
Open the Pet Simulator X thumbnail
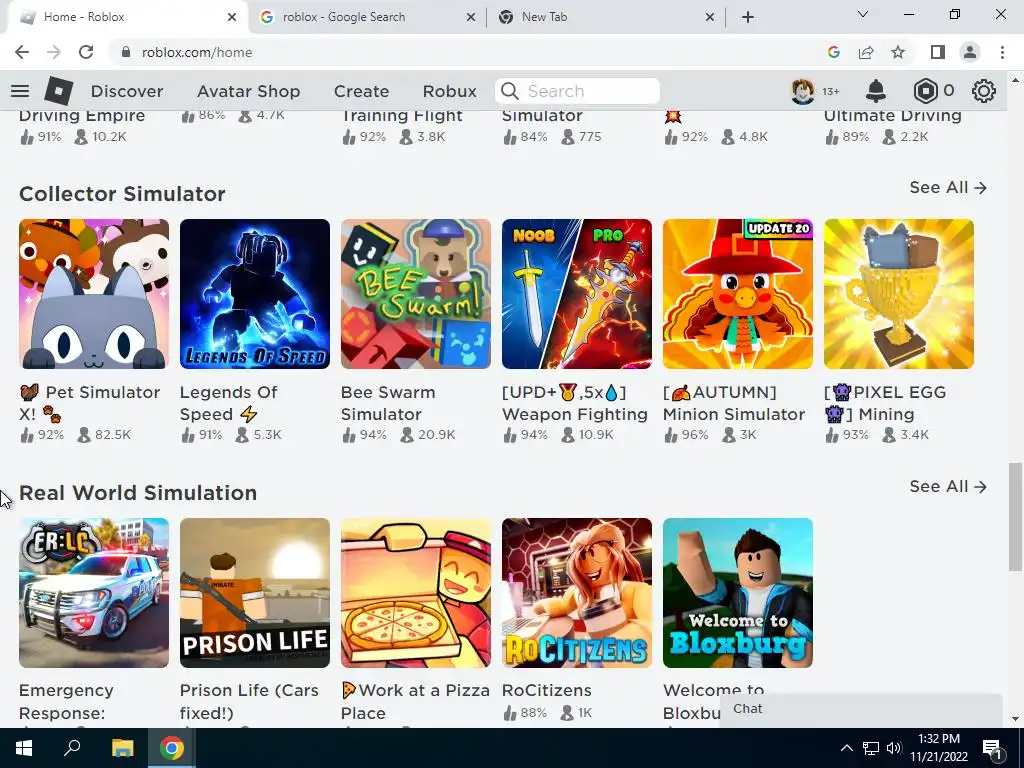point(94,294)
